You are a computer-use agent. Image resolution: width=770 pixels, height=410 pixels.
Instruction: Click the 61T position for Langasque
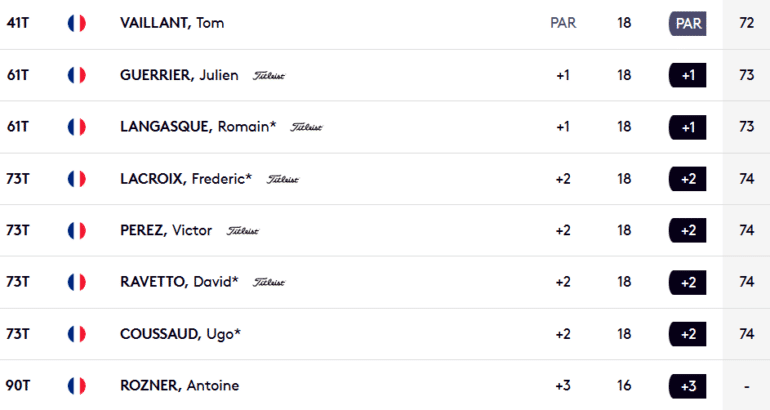point(18,127)
